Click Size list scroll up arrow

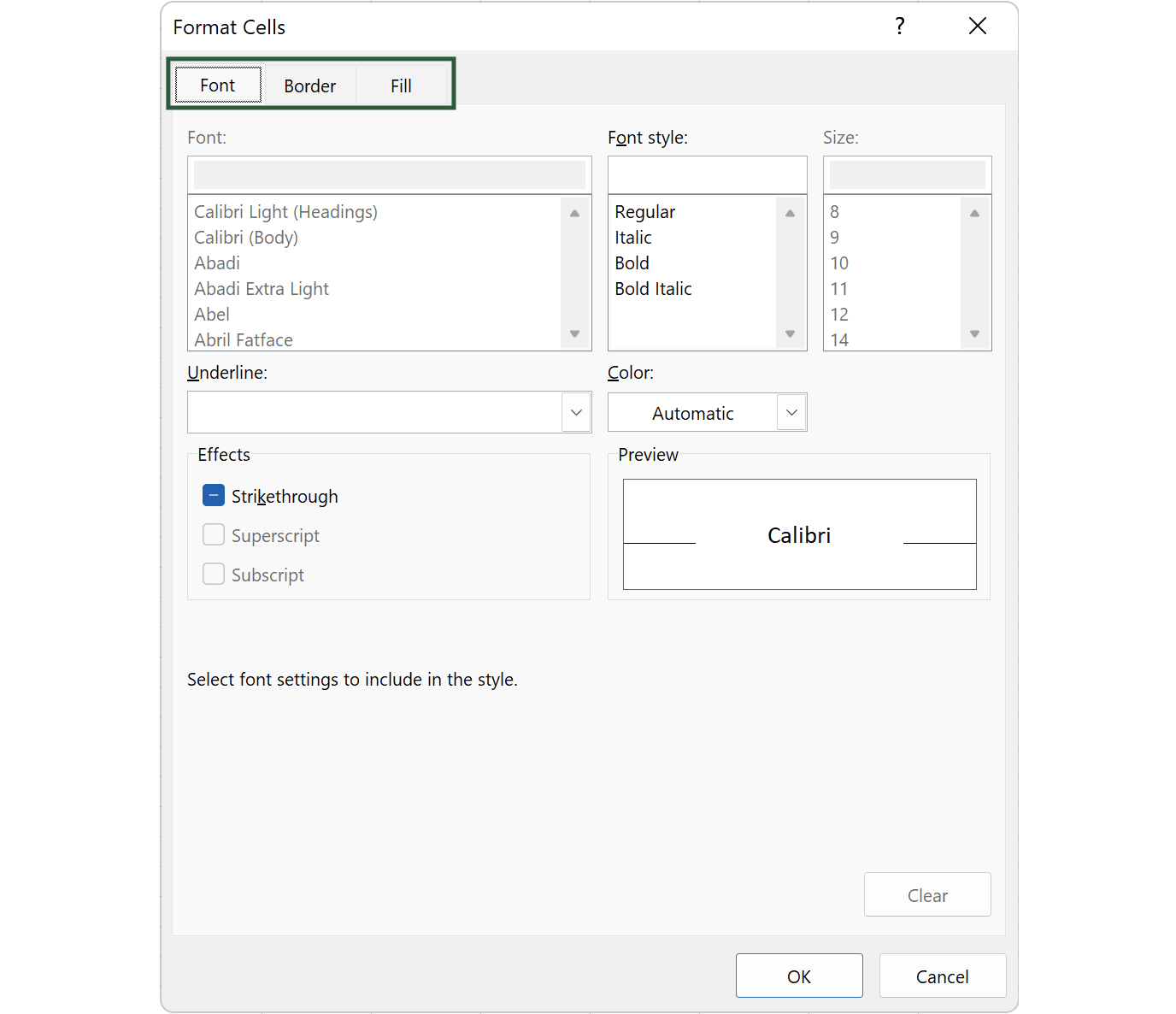tap(974, 213)
